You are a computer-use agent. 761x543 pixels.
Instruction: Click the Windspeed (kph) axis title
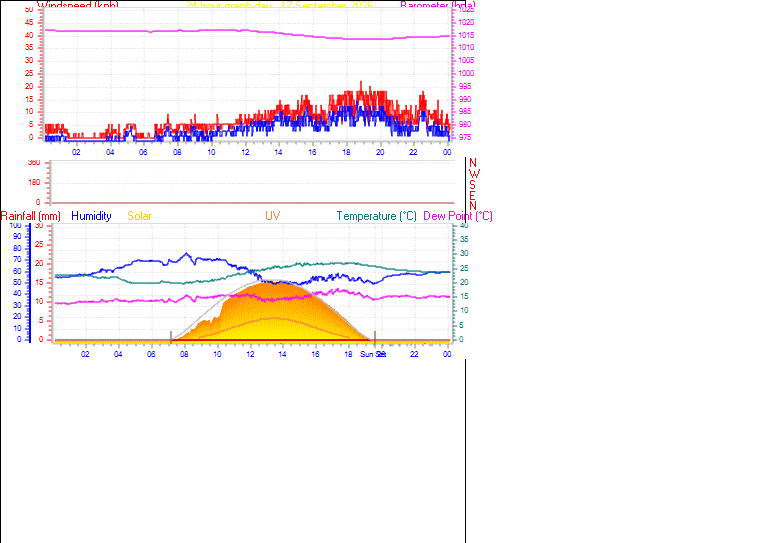pos(78,5)
